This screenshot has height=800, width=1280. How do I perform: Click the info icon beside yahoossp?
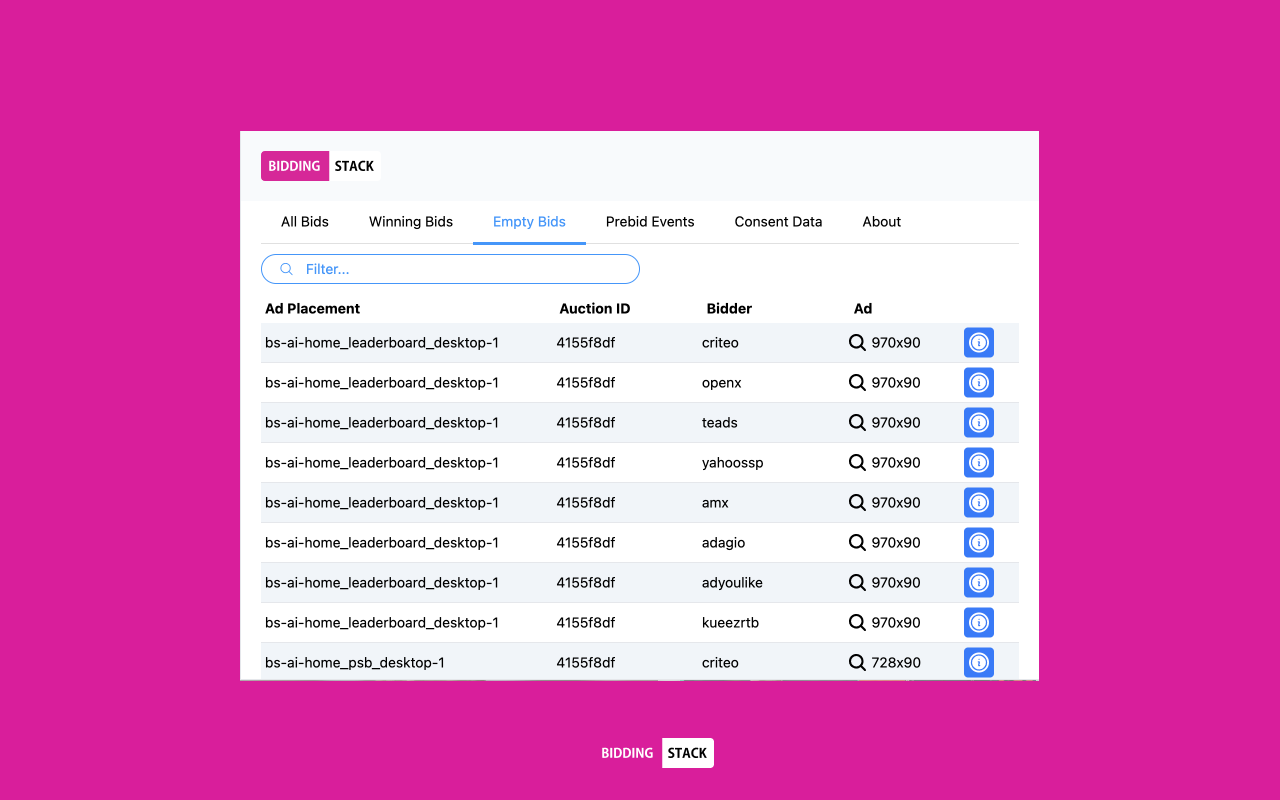point(978,462)
